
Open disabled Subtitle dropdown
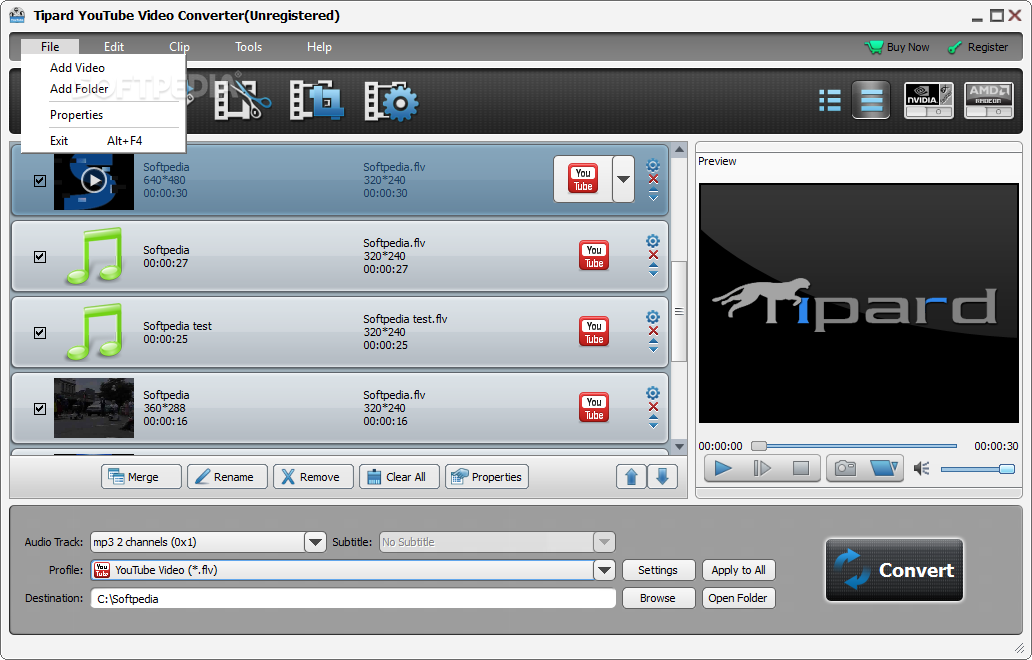pos(604,542)
